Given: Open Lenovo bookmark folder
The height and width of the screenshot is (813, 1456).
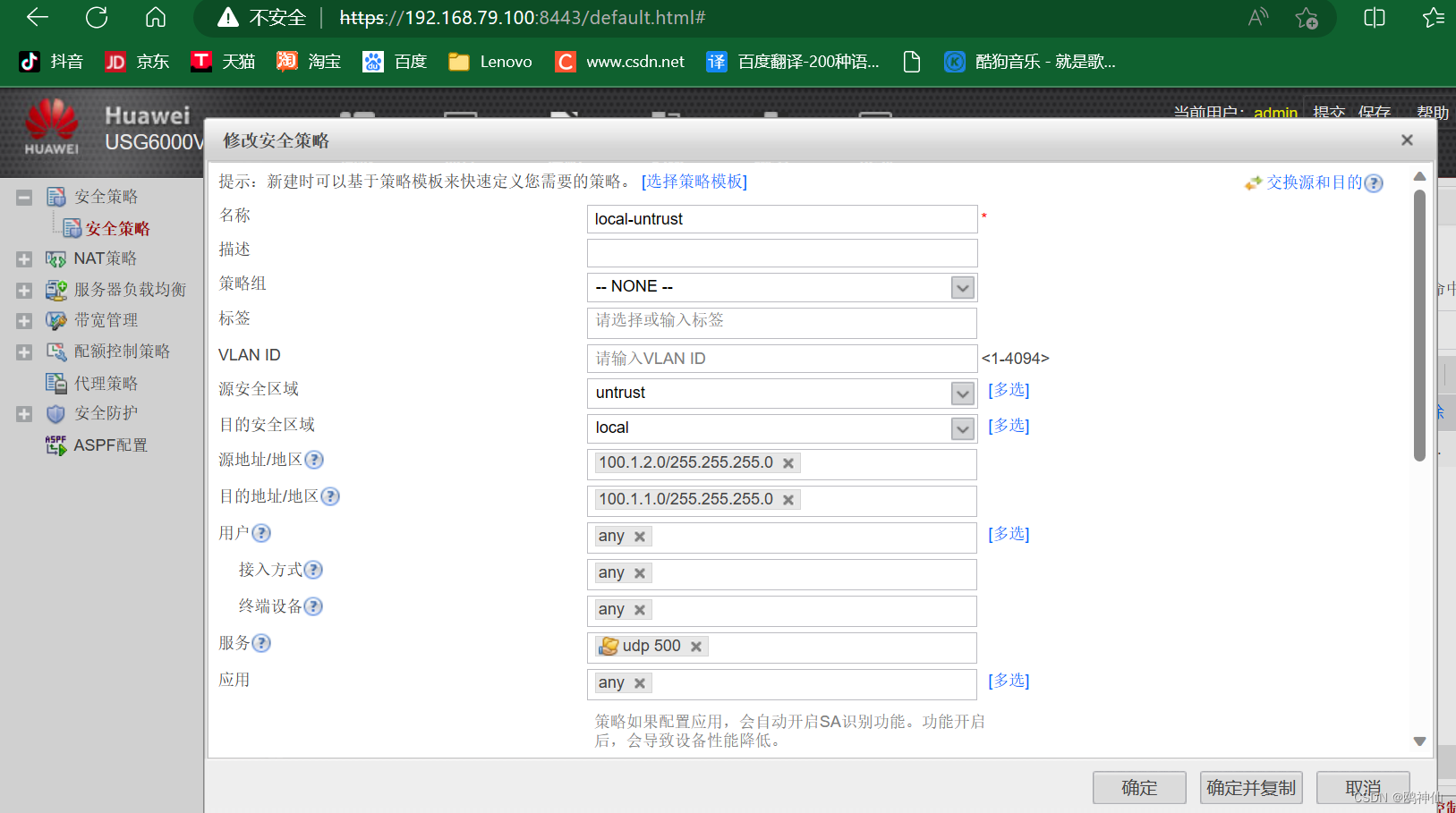Looking at the screenshot, I should (490, 62).
